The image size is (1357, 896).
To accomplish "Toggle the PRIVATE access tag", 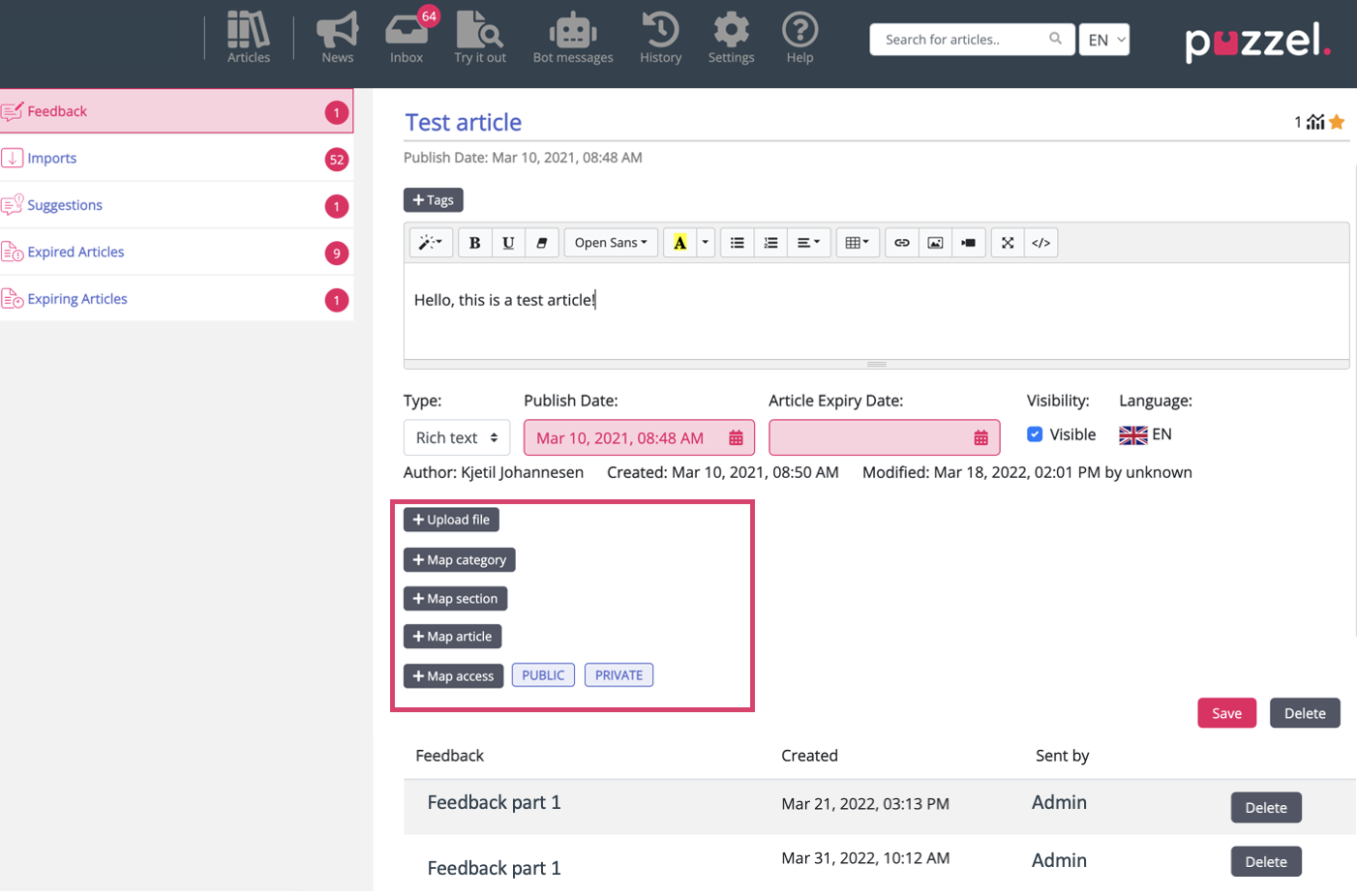I will [x=618, y=675].
